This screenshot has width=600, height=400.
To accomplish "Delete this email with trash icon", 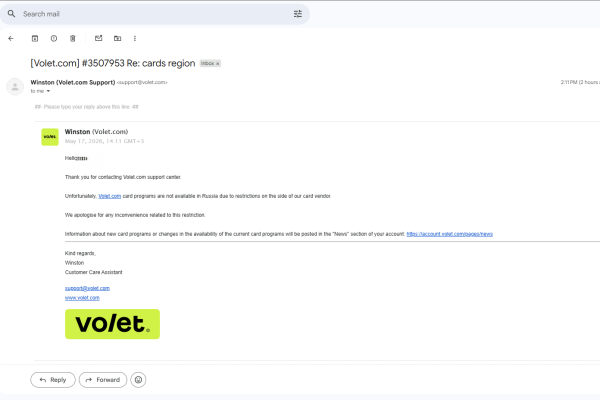I will (x=73, y=38).
